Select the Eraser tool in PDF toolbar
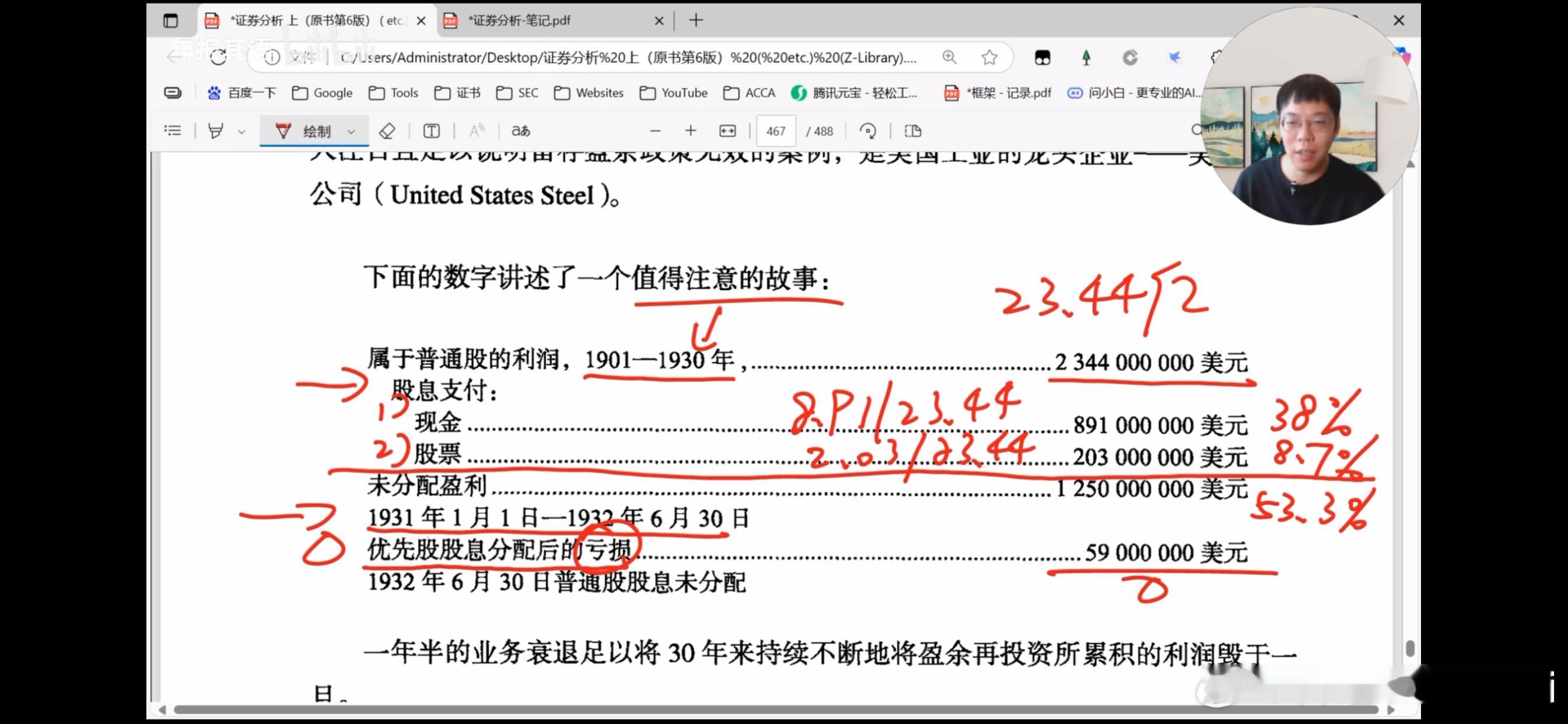The width and height of the screenshot is (1568, 724). tap(387, 131)
